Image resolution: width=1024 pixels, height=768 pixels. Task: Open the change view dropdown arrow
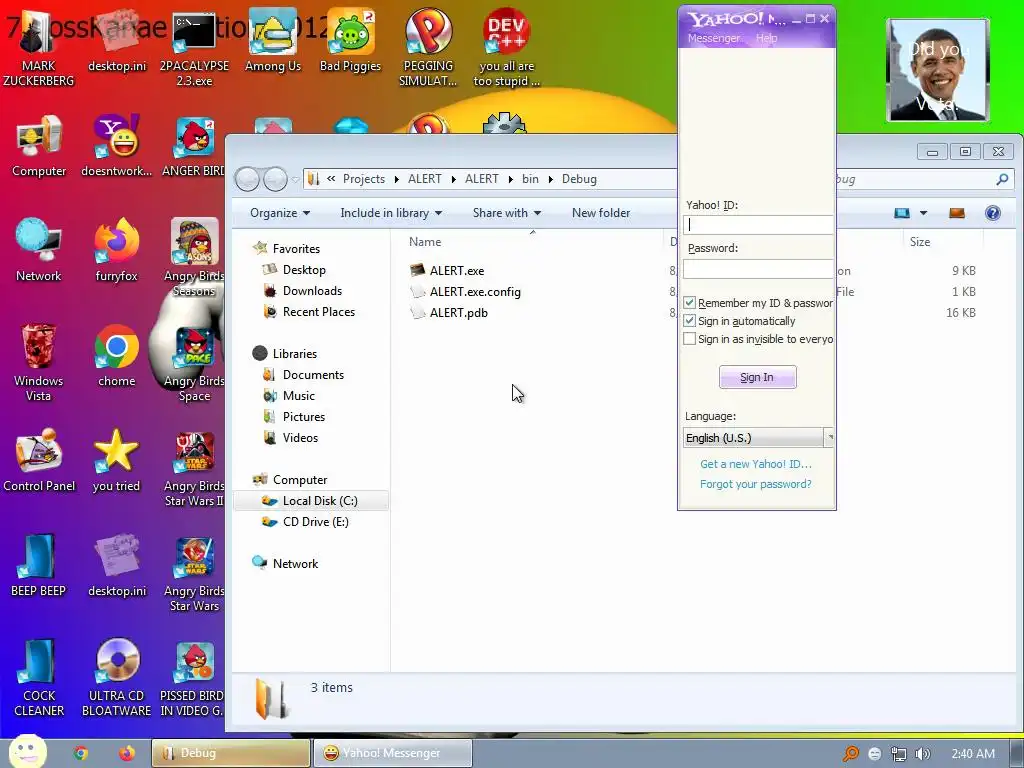pyautogui.click(x=923, y=213)
